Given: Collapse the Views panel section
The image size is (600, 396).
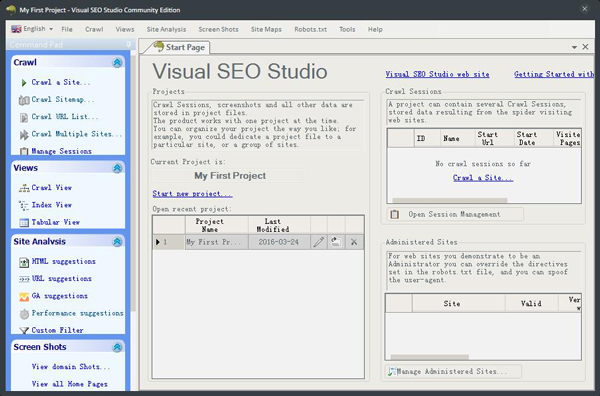Looking at the screenshot, I should click(x=117, y=168).
